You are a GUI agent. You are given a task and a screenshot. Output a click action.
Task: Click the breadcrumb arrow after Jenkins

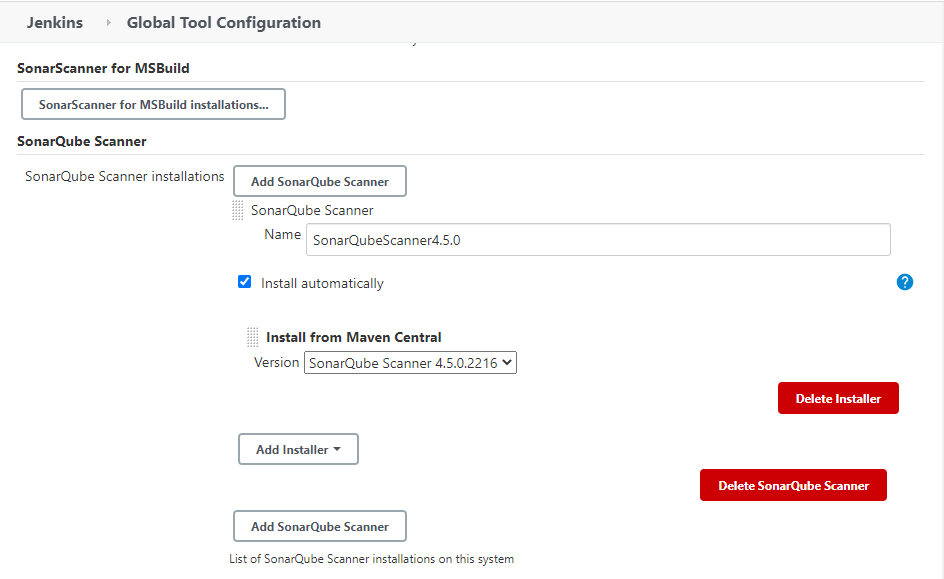pos(108,22)
